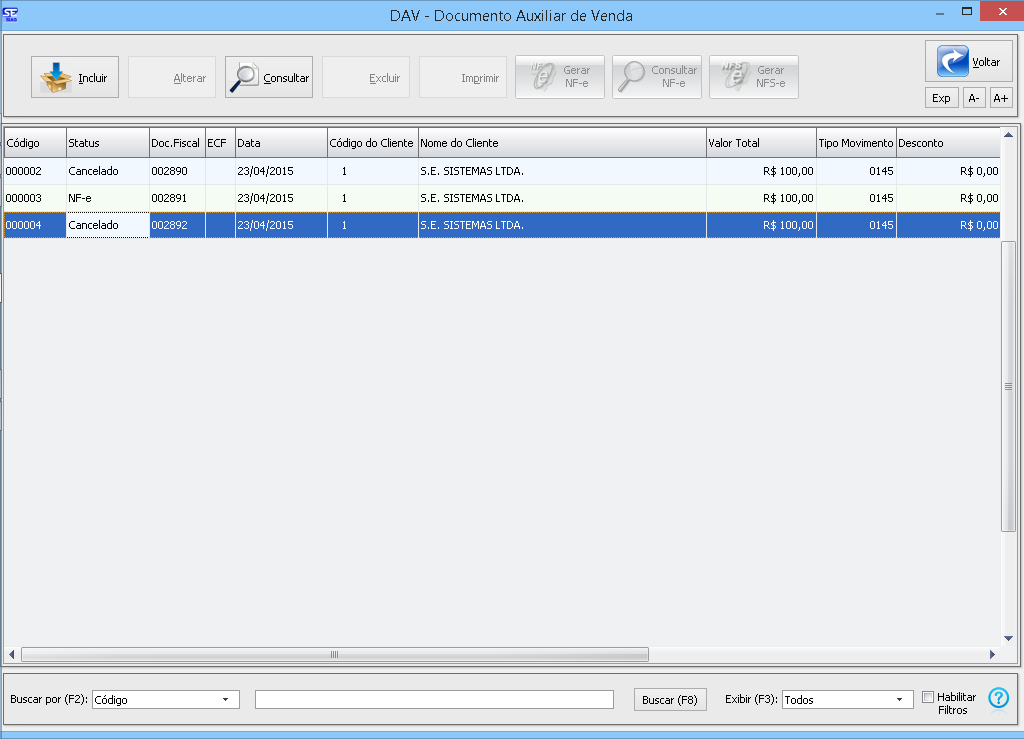The image size is (1024, 739).
Task: Expand the Buscar por Código dropdown
Action: click(225, 700)
